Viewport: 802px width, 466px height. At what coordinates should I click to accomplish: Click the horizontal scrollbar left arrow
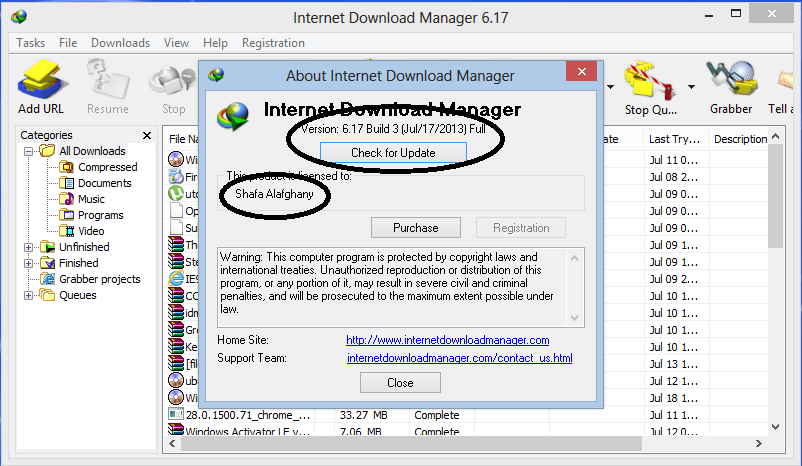click(x=172, y=443)
